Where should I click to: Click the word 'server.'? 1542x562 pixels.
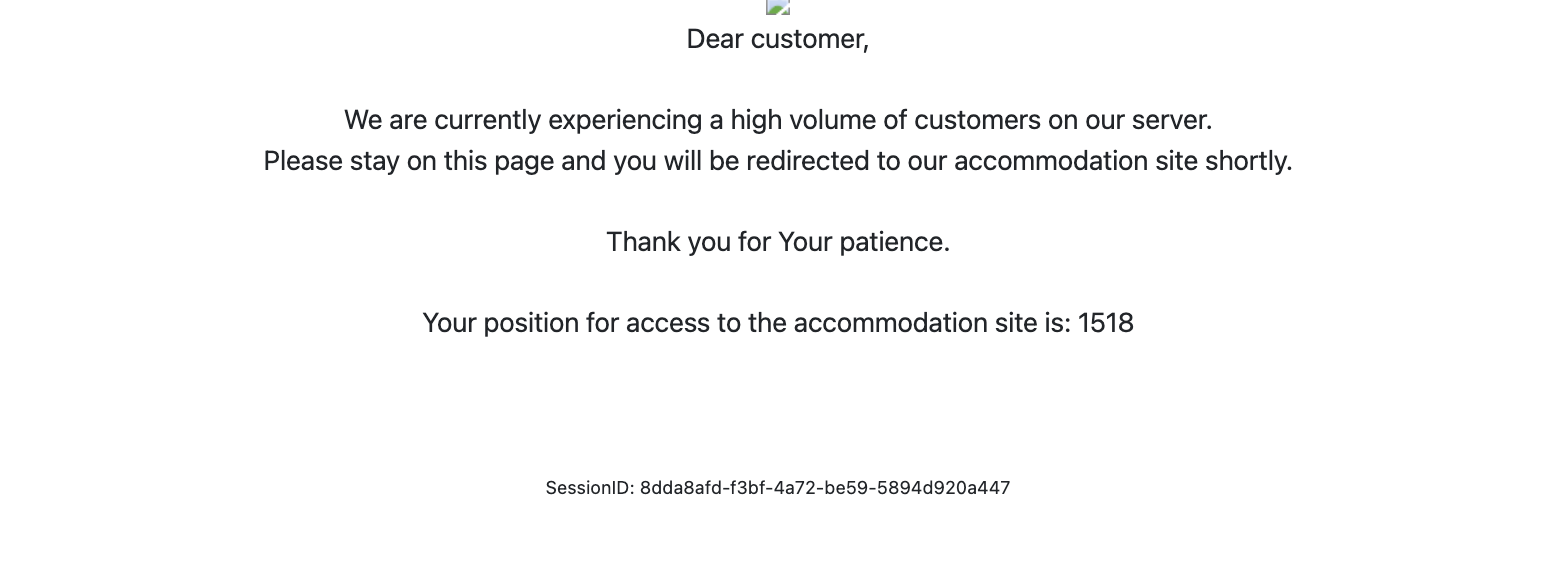point(1172,120)
